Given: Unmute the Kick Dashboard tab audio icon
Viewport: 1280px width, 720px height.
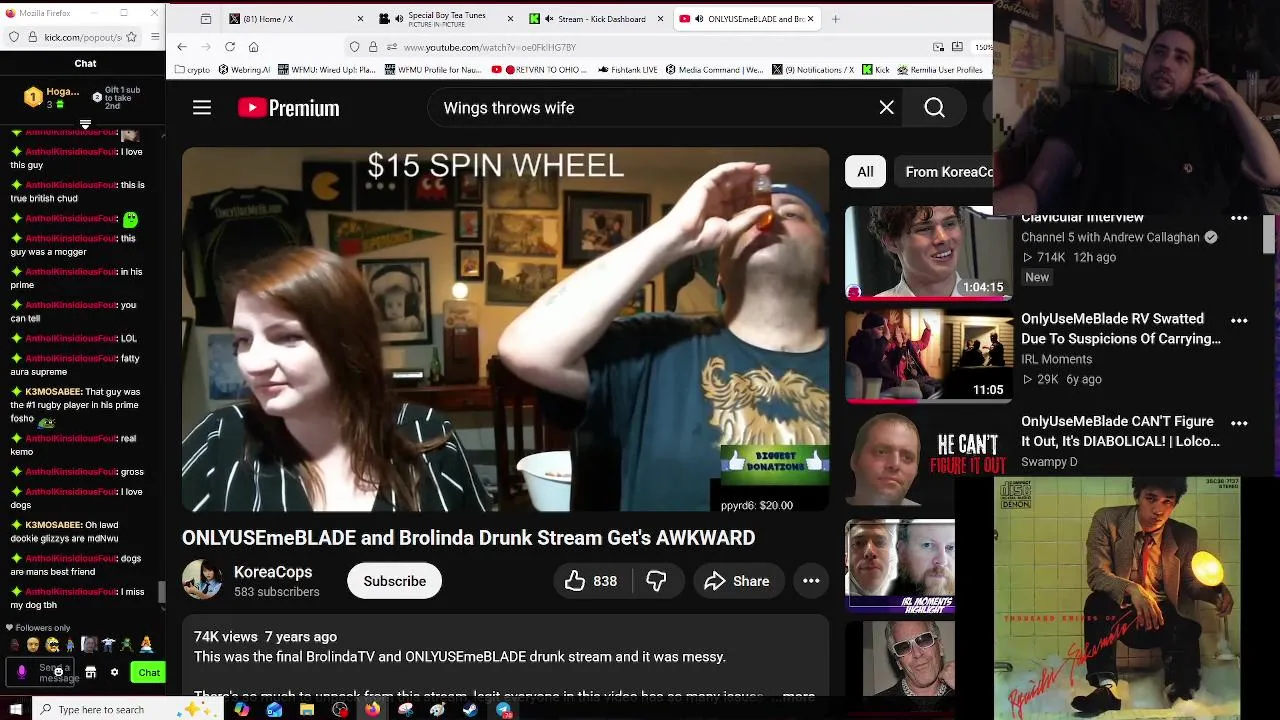Looking at the screenshot, I should (x=549, y=19).
